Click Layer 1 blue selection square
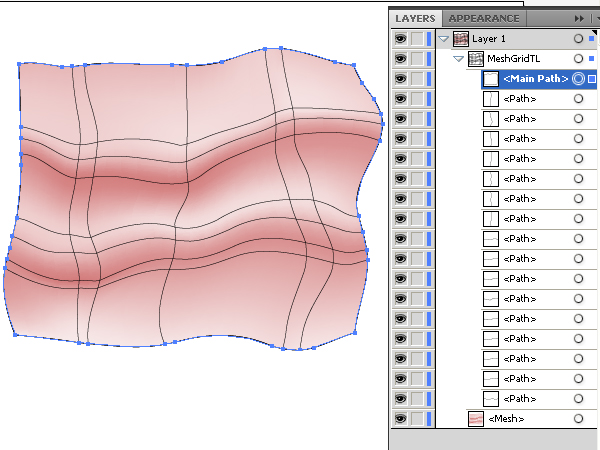 coord(592,39)
